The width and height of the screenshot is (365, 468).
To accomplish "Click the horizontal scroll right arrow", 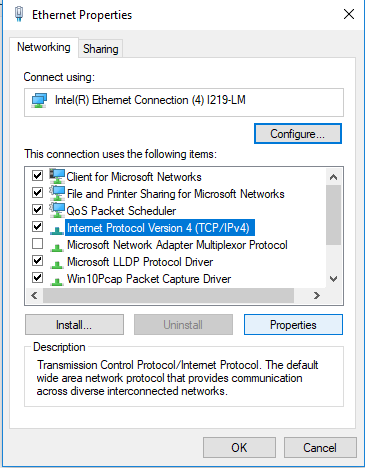I will coord(317,295).
